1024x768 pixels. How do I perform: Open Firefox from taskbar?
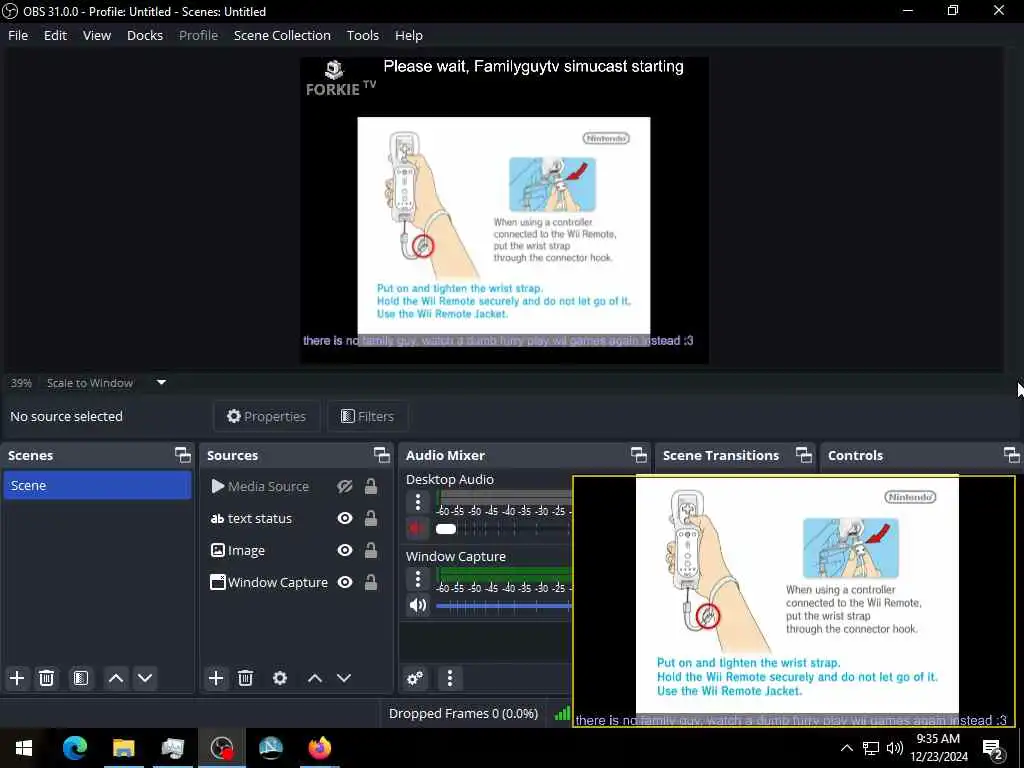[x=319, y=748]
